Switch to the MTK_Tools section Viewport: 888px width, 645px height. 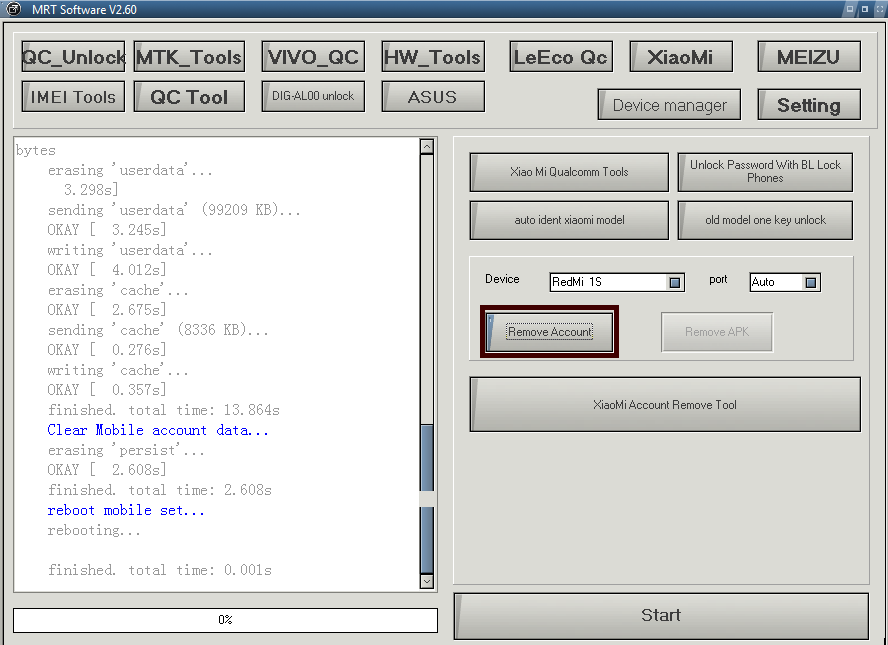click(189, 57)
